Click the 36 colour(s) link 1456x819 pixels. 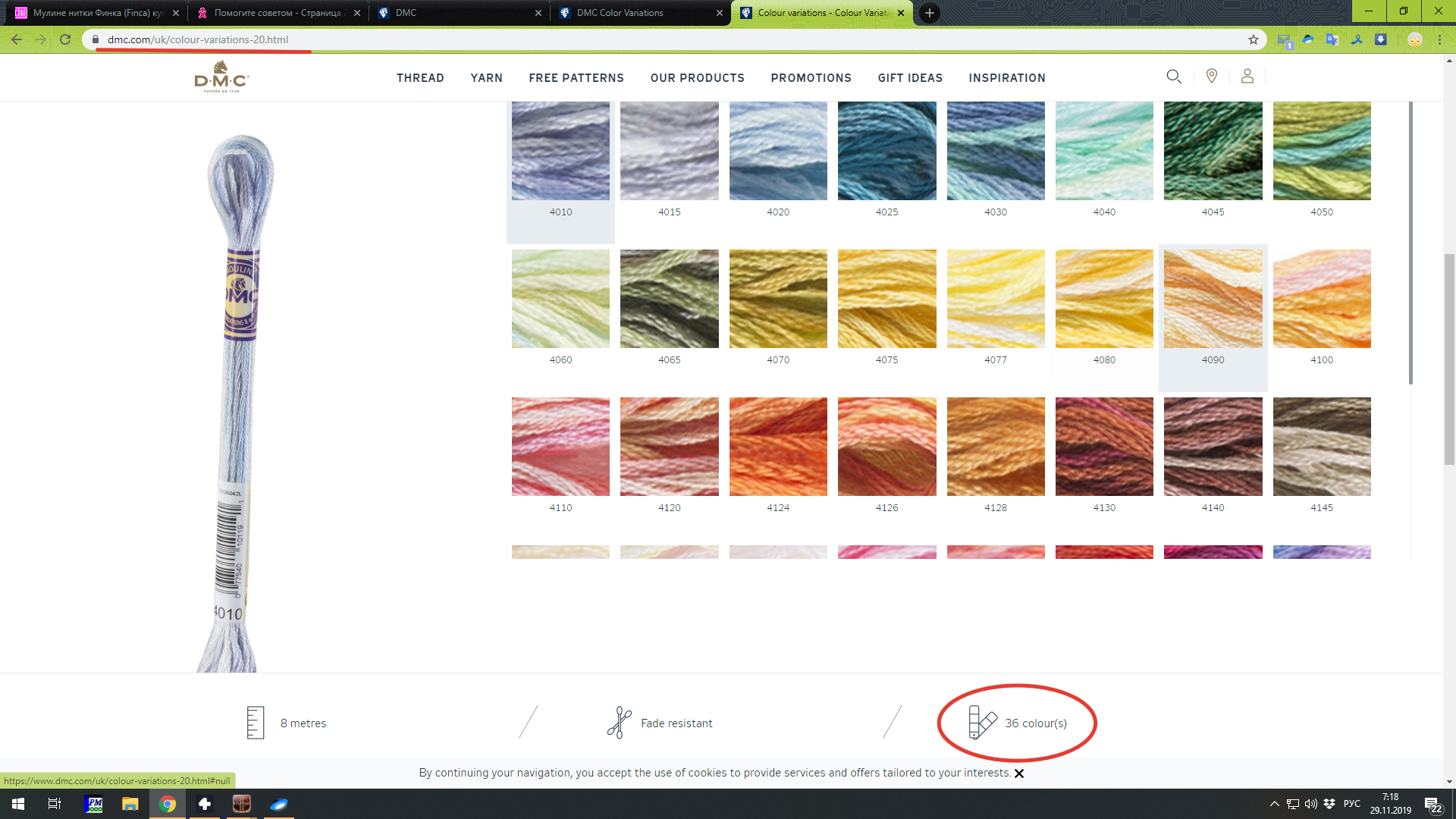(x=1035, y=723)
